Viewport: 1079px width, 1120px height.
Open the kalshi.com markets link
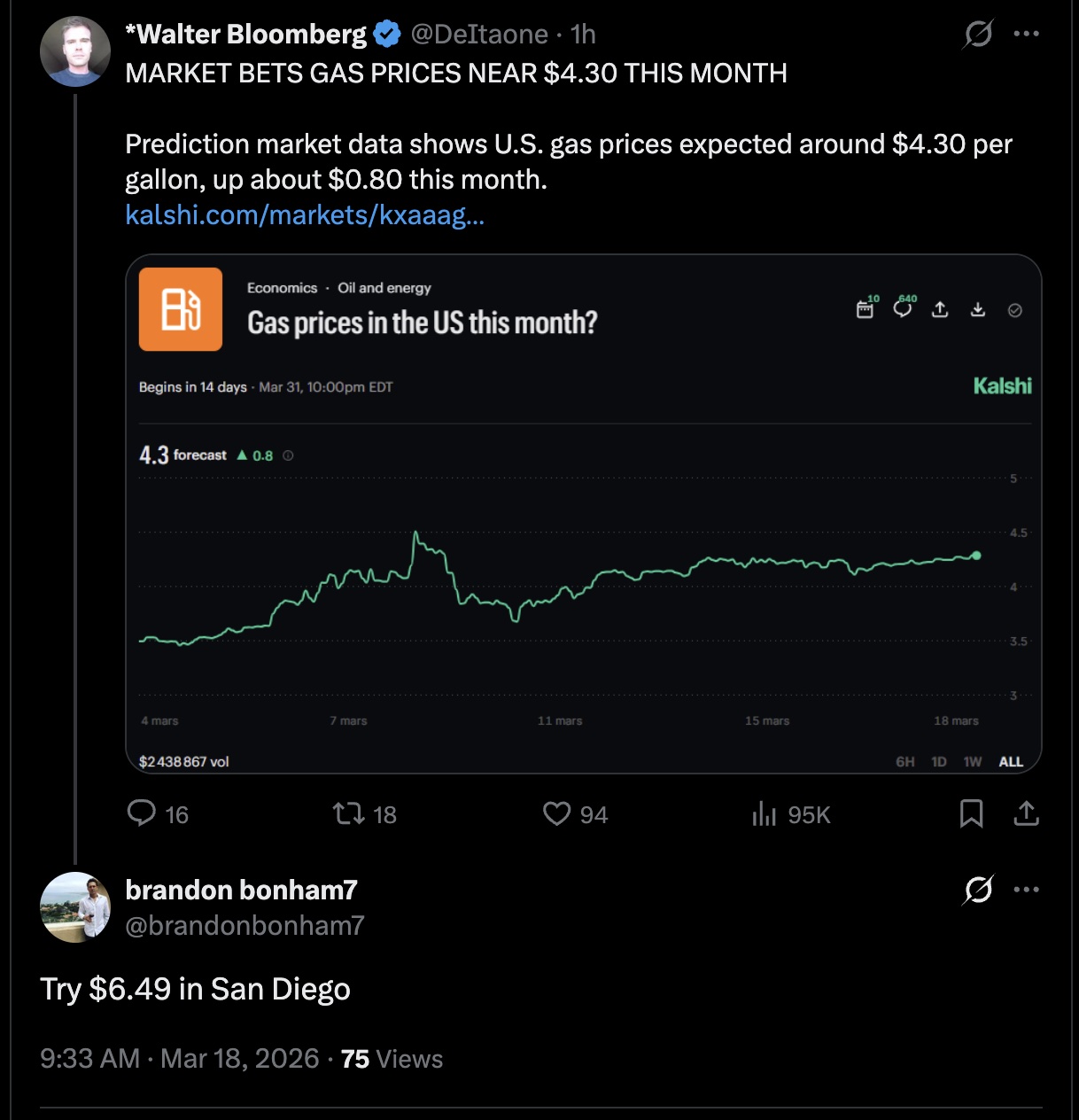click(x=305, y=214)
